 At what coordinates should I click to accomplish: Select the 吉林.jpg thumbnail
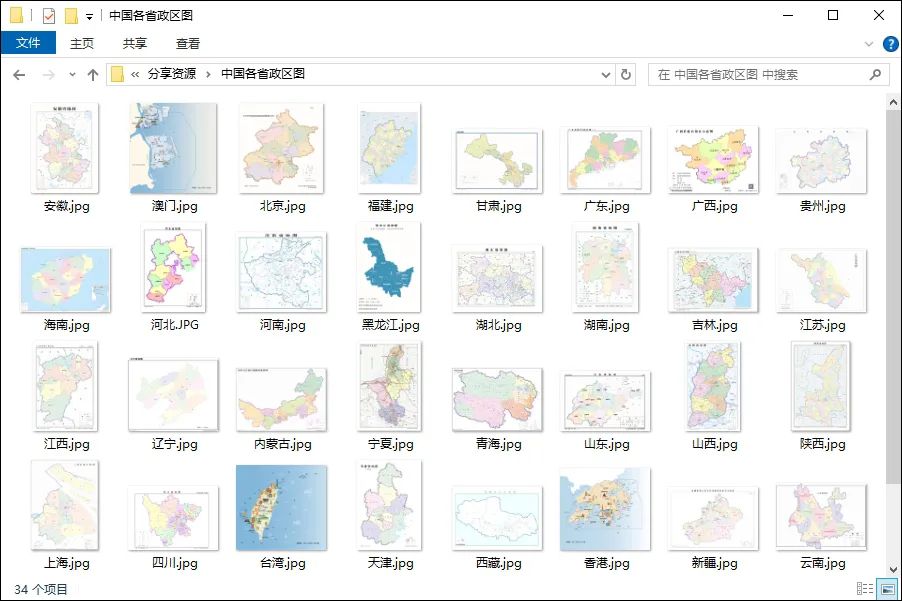pyautogui.click(x=713, y=280)
